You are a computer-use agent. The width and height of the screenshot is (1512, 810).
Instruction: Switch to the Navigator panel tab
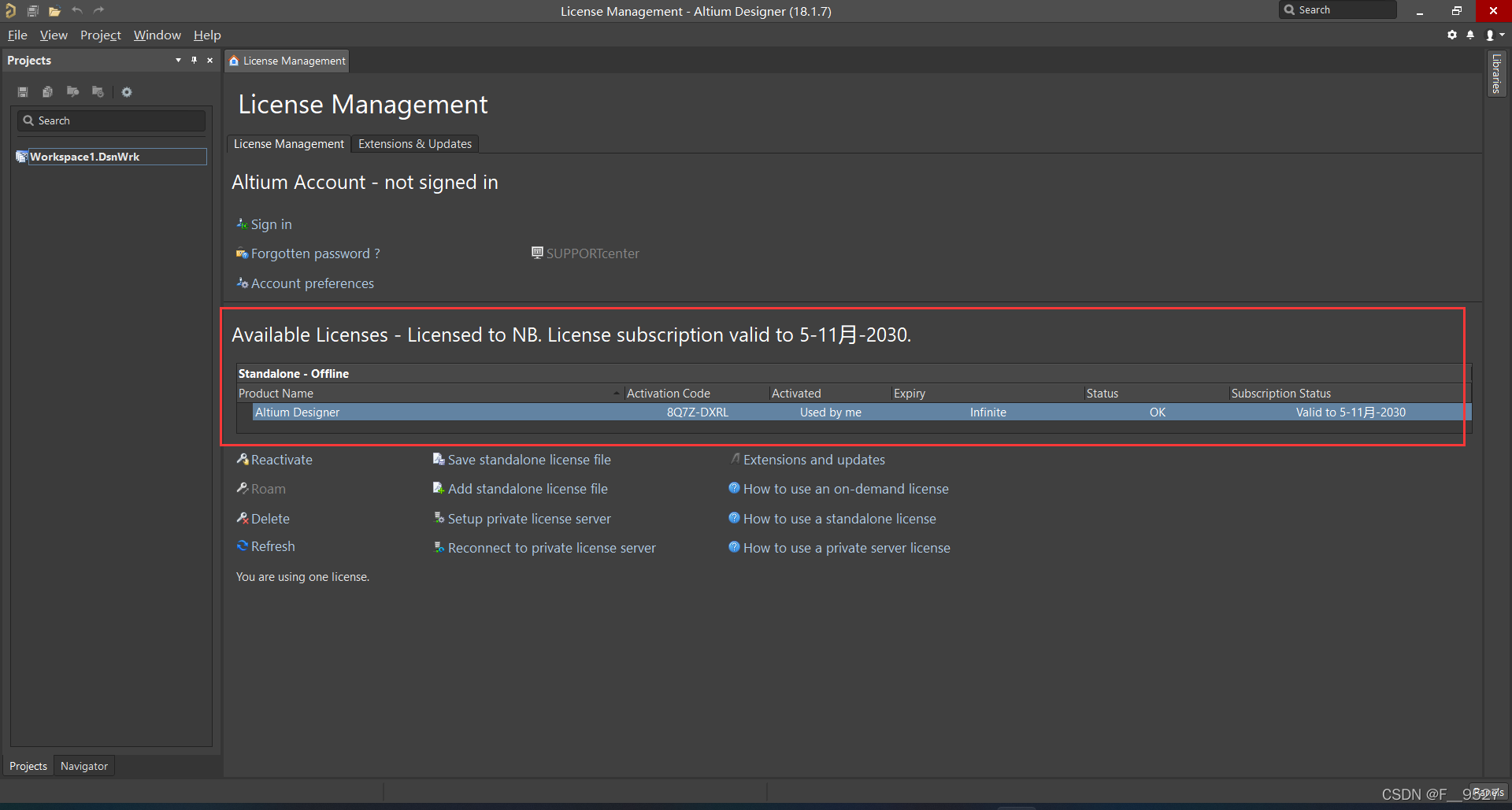tap(84, 766)
